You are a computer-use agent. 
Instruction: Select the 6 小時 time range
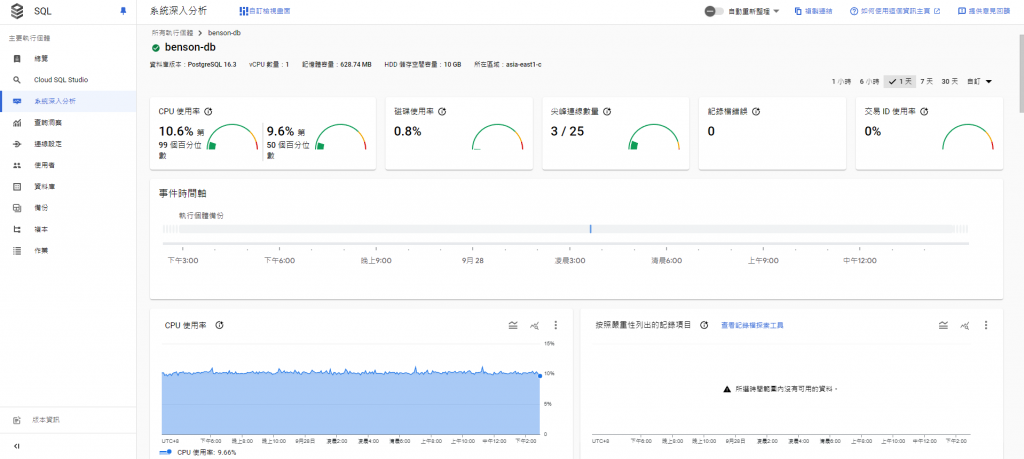pos(869,82)
